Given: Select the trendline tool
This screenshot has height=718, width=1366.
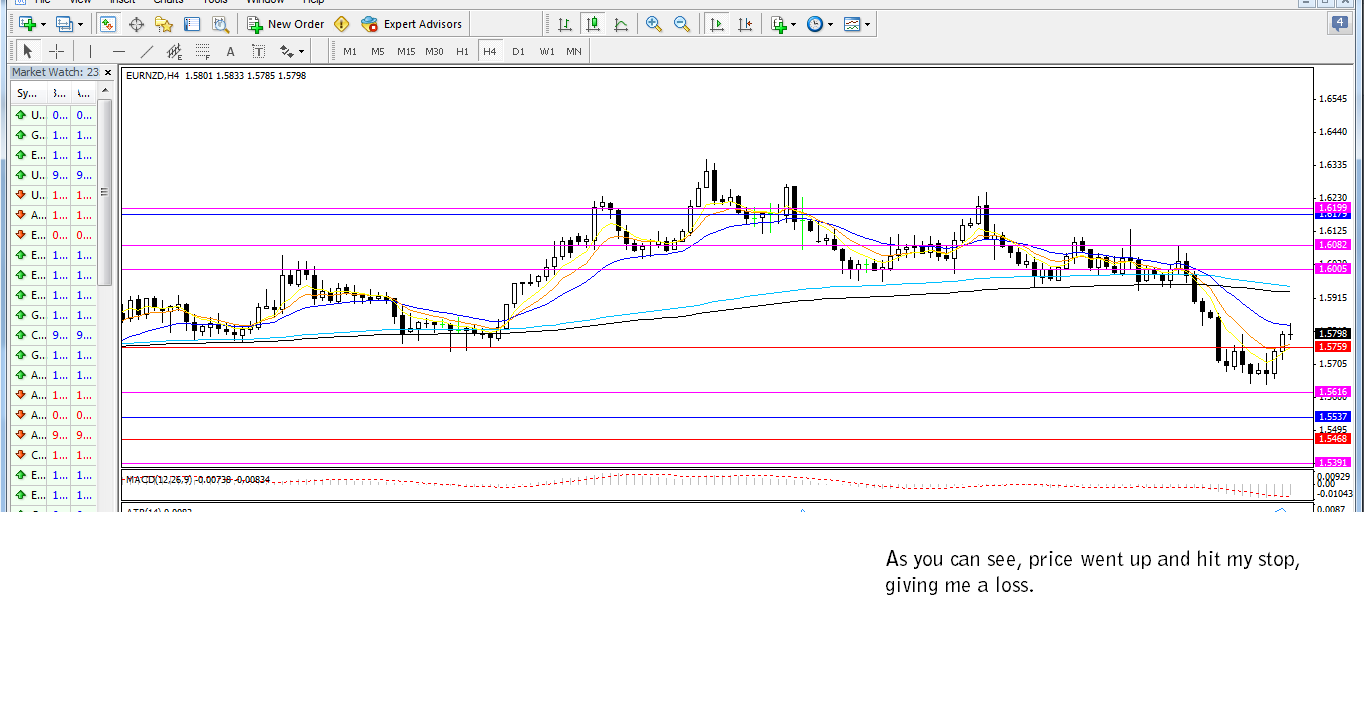Looking at the screenshot, I should tap(147, 51).
